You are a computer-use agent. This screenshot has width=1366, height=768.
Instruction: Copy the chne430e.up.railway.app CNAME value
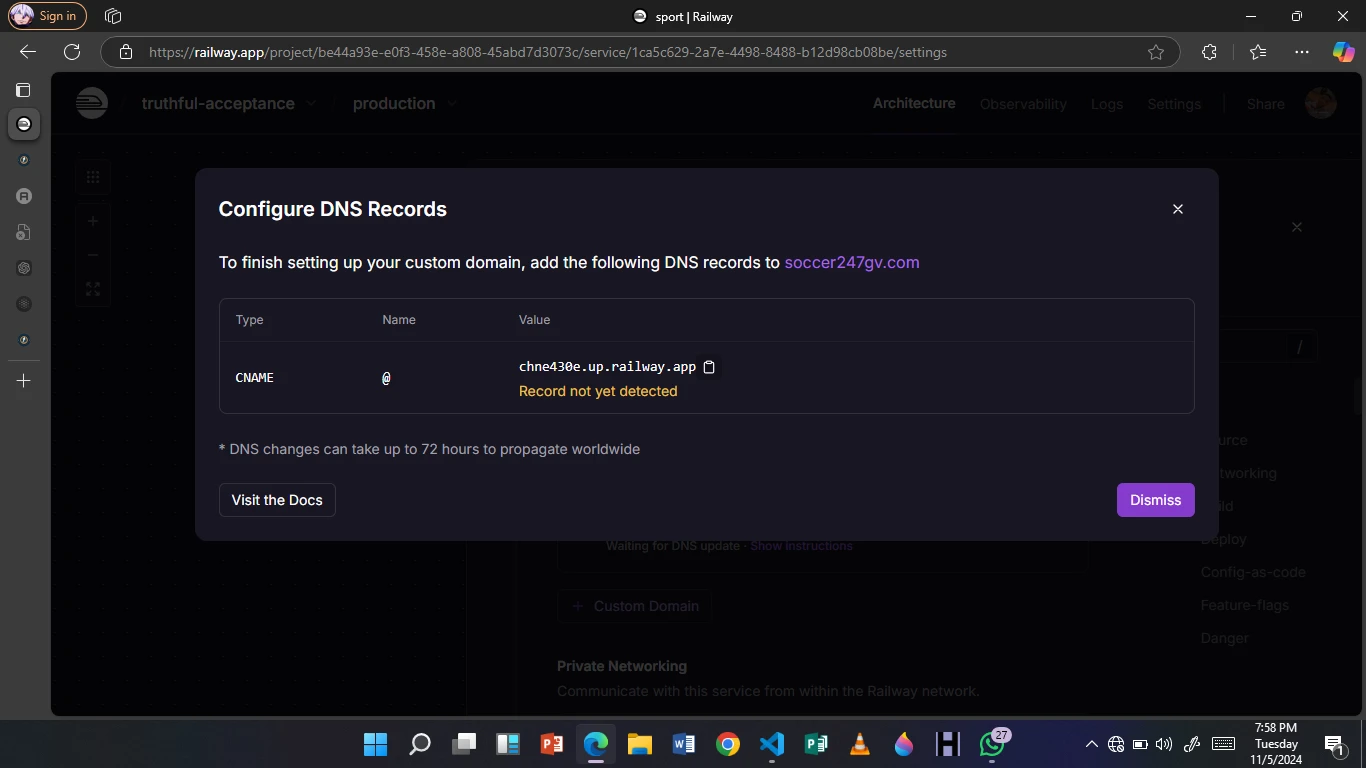[x=709, y=367]
